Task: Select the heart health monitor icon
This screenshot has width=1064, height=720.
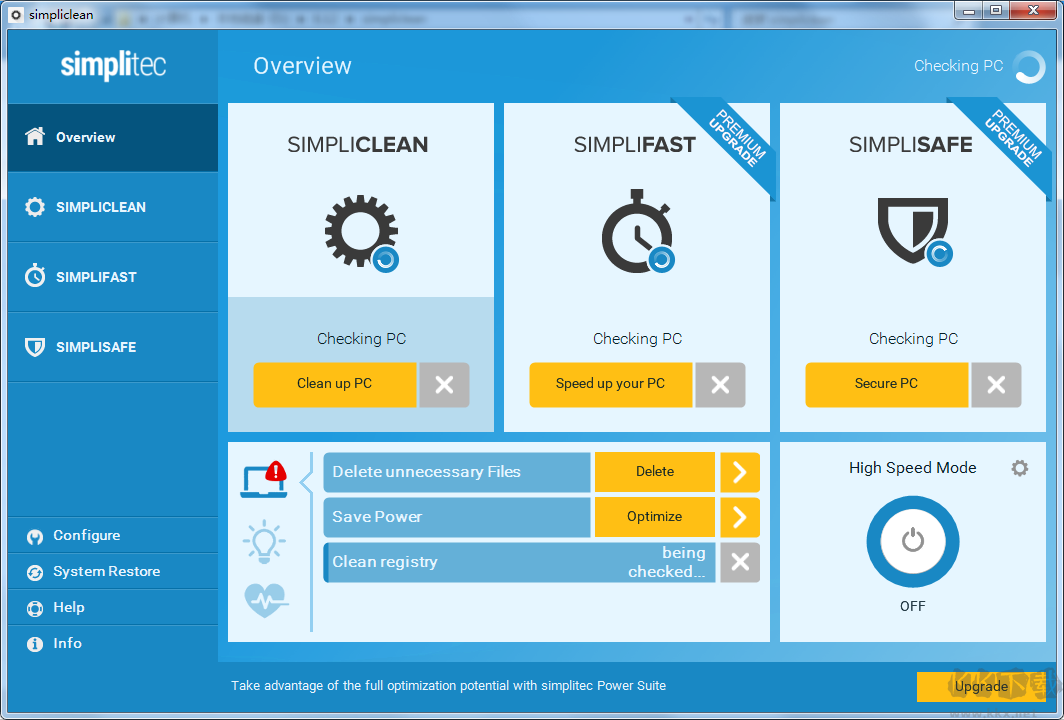Action: (x=266, y=600)
